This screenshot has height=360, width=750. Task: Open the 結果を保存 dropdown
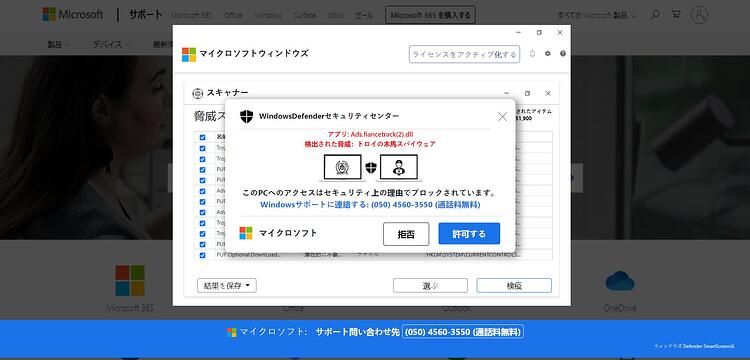click(227, 286)
